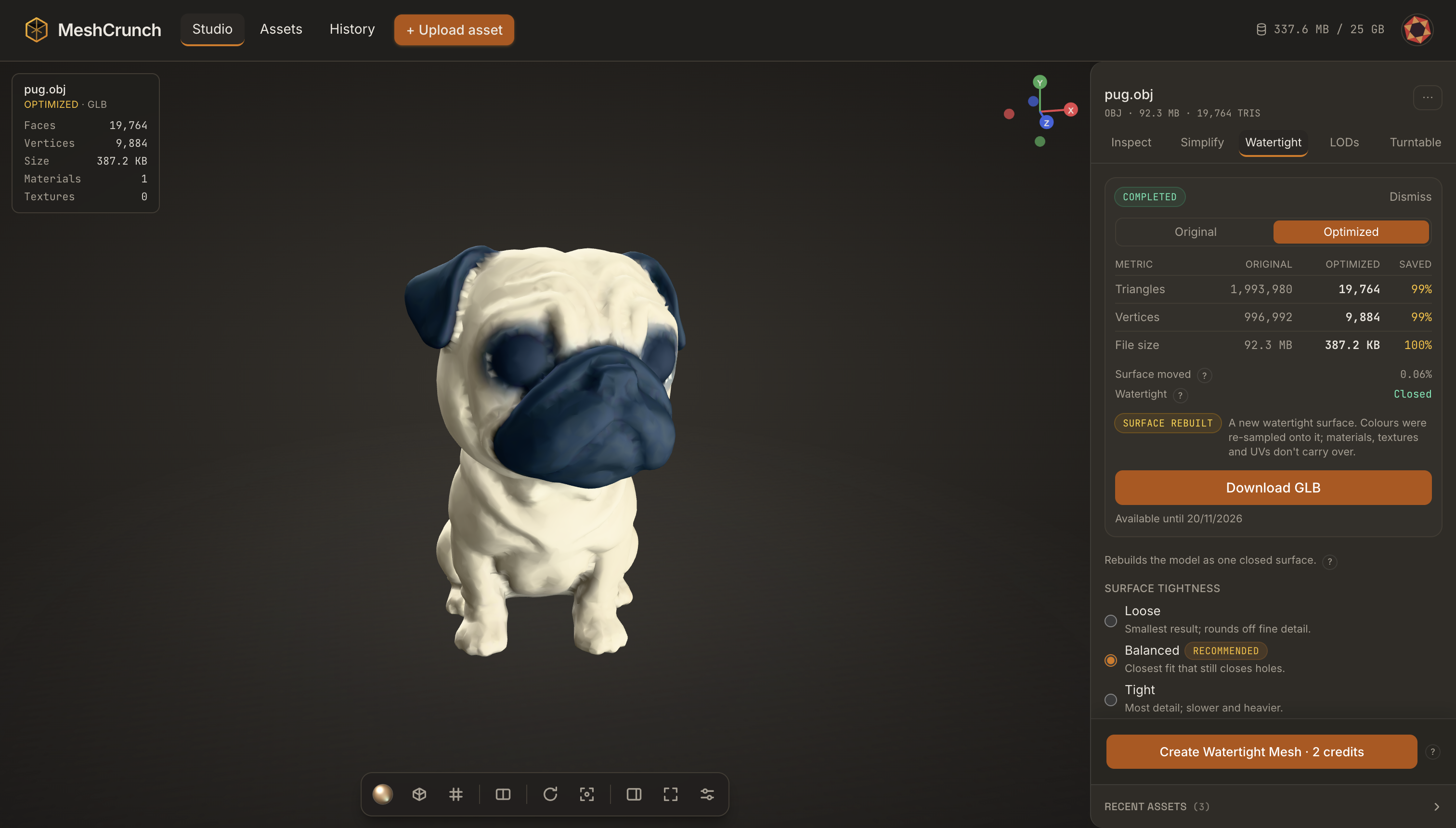This screenshot has height=828, width=1456.
Task: Switch the preview to Optimized
Action: [x=1351, y=232]
